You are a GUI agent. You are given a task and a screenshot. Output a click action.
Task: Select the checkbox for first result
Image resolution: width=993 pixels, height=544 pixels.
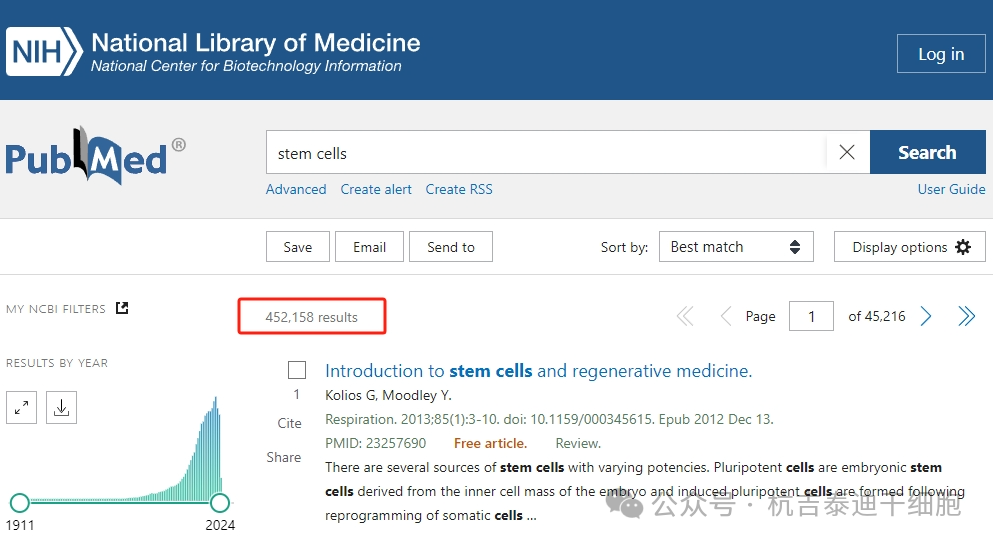297,370
